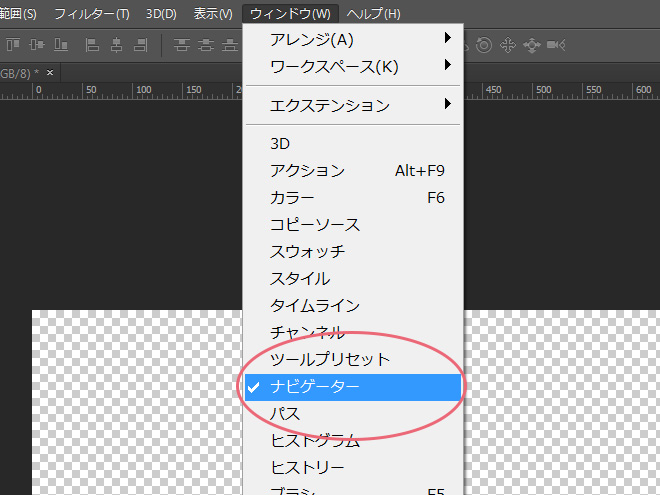
Task: Click the distribute top edges icon
Action: [182, 44]
